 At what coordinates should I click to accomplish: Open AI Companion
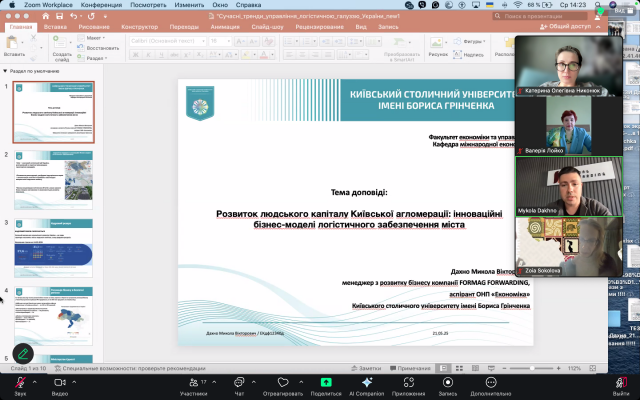367,383
